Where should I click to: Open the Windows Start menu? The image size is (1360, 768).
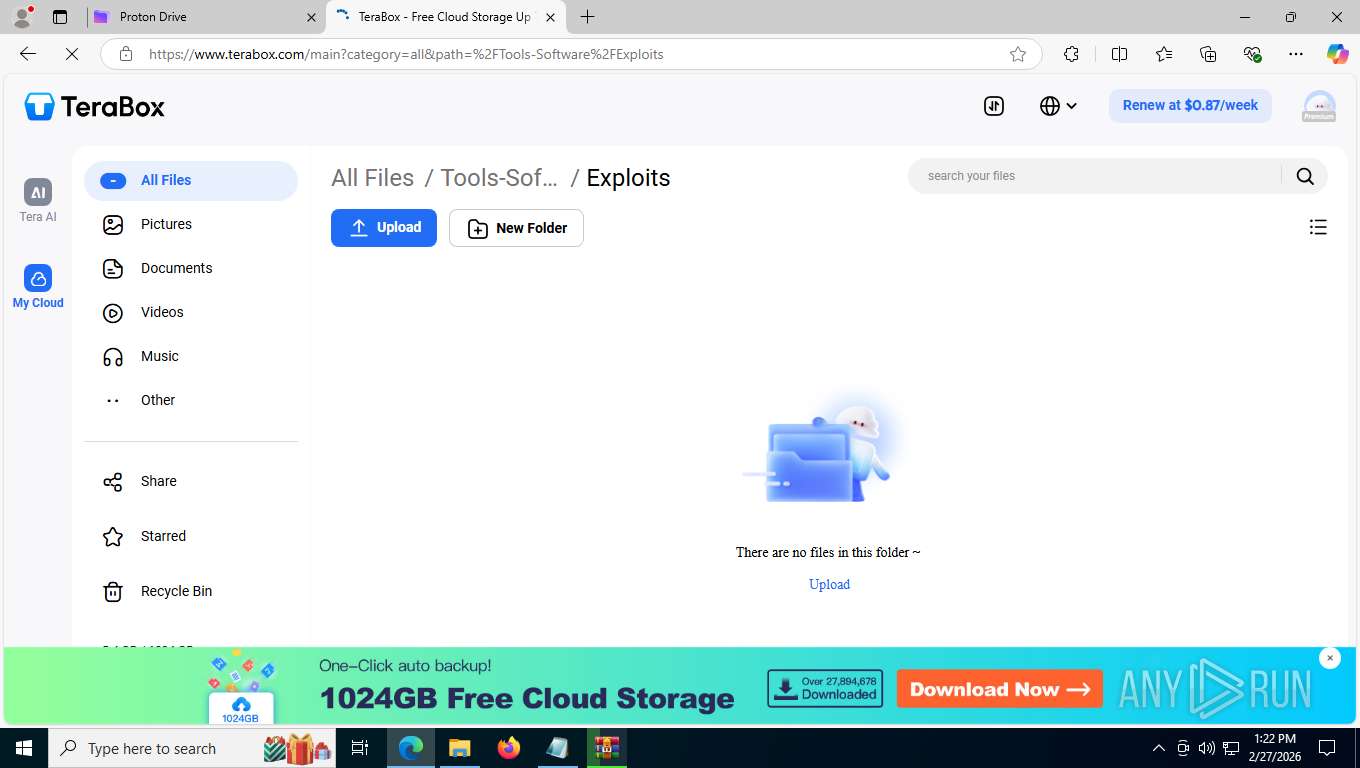tap(24, 748)
